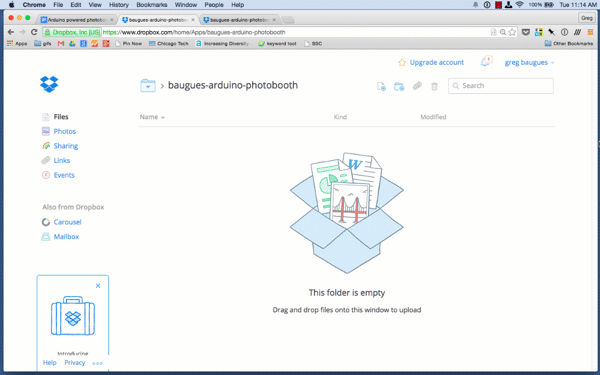Image resolution: width=600 pixels, height=375 pixels.
Task: Sort by the Name column dropdown
Action: (x=152, y=117)
